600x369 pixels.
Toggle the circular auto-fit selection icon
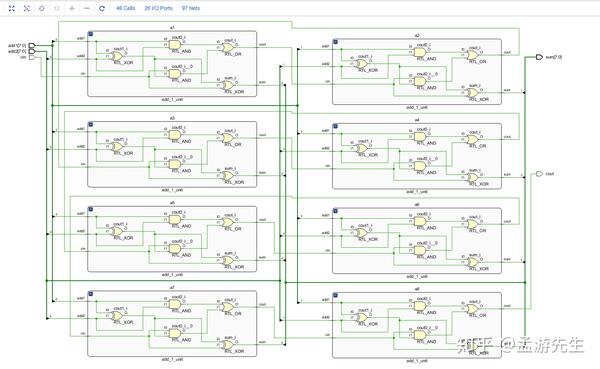pos(42,8)
